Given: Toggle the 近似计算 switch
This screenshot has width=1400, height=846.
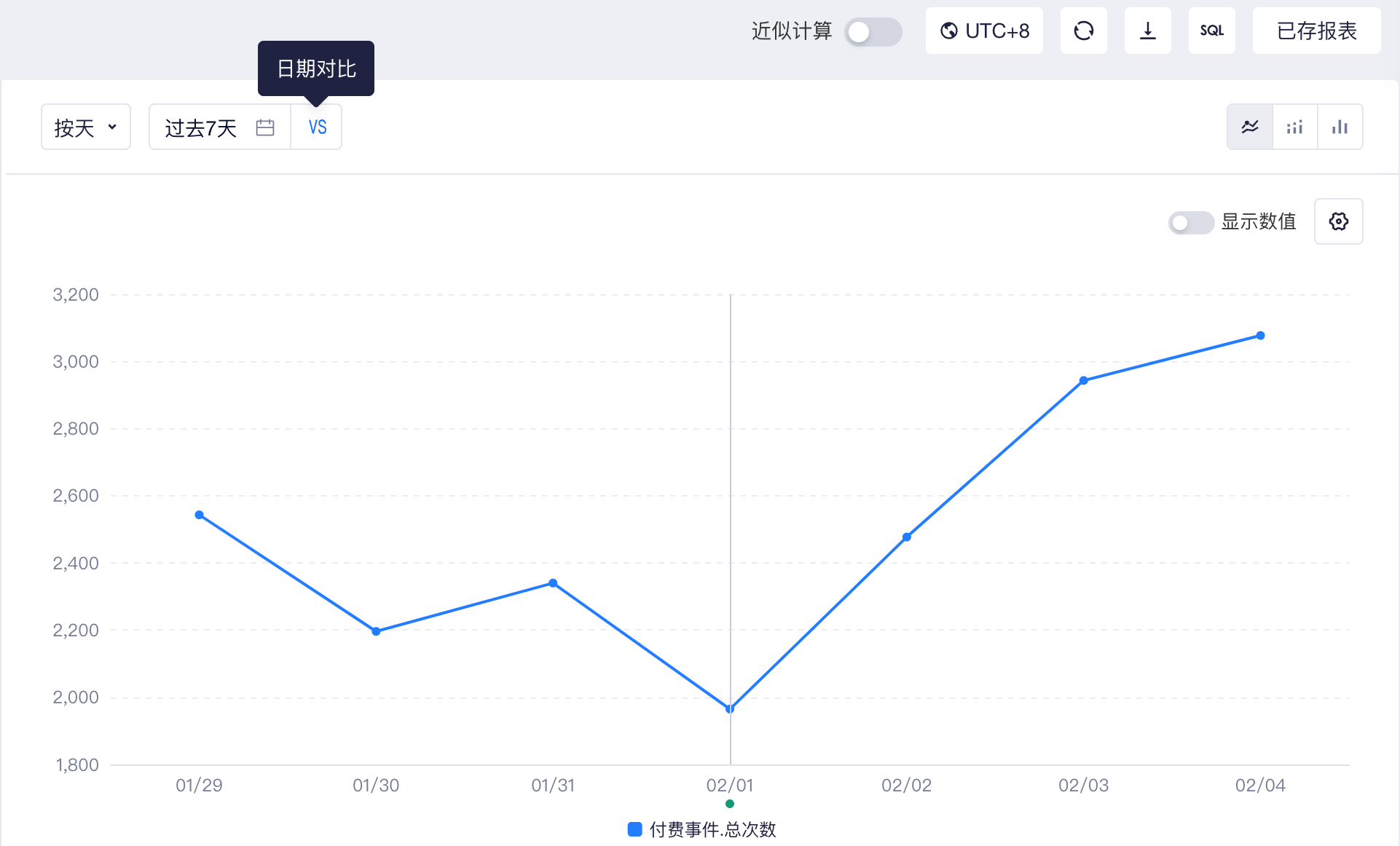Looking at the screenshot, I should [x=873, y=31].
